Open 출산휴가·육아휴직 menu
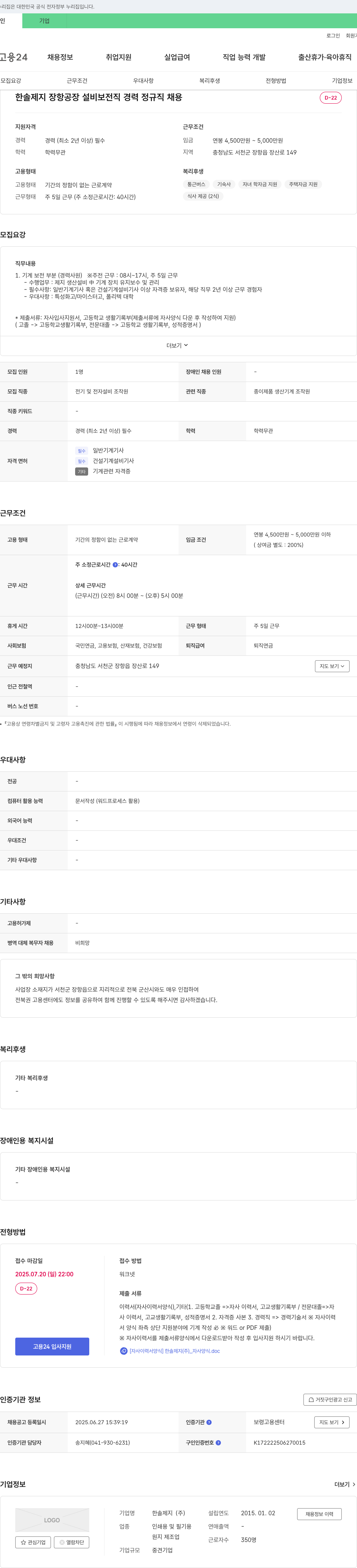Screen dimensions: 357x1568 (x=325, y=57)
